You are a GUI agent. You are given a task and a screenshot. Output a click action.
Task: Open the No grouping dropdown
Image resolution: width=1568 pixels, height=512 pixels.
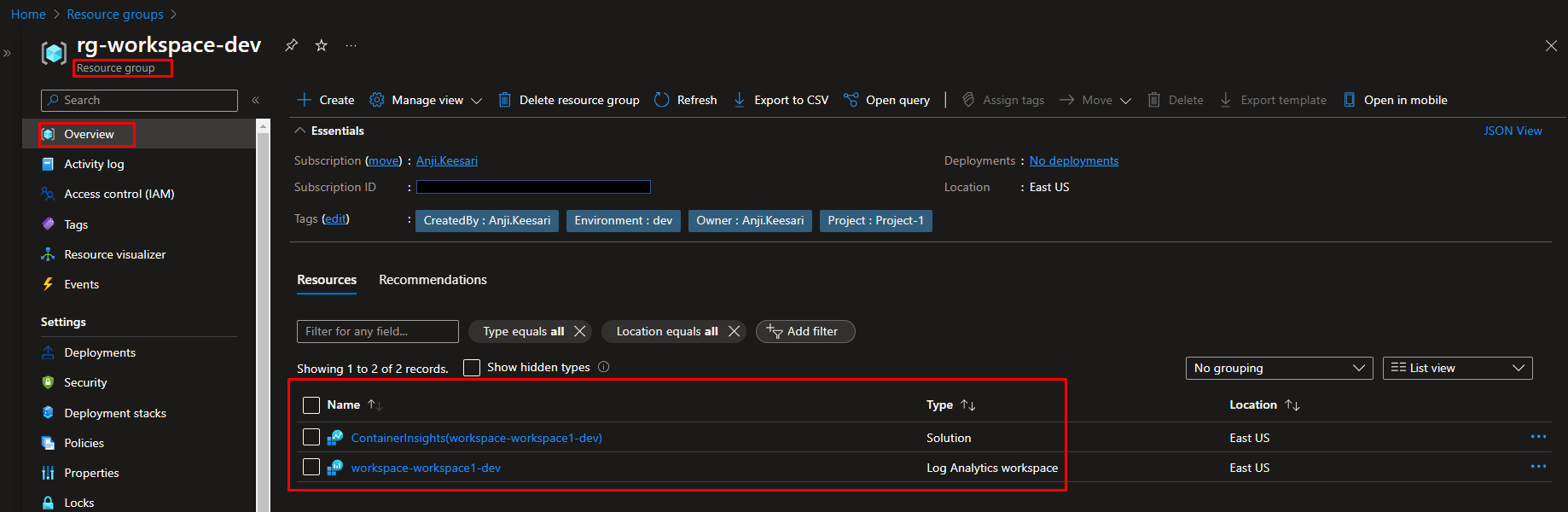pos(1279,368)
